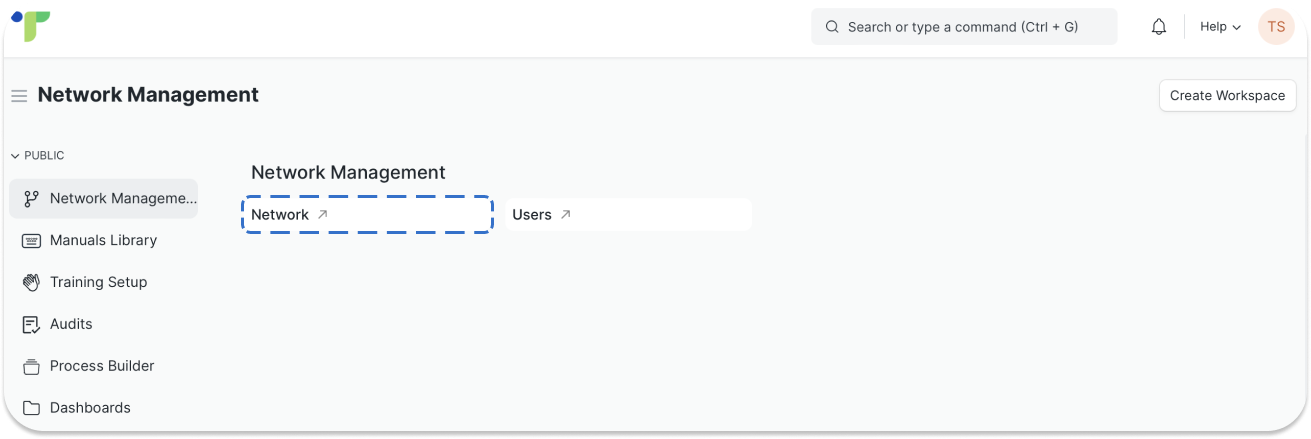Open the Help dropdown menu
The image size is (1311, 439).
pos(1220,27)
